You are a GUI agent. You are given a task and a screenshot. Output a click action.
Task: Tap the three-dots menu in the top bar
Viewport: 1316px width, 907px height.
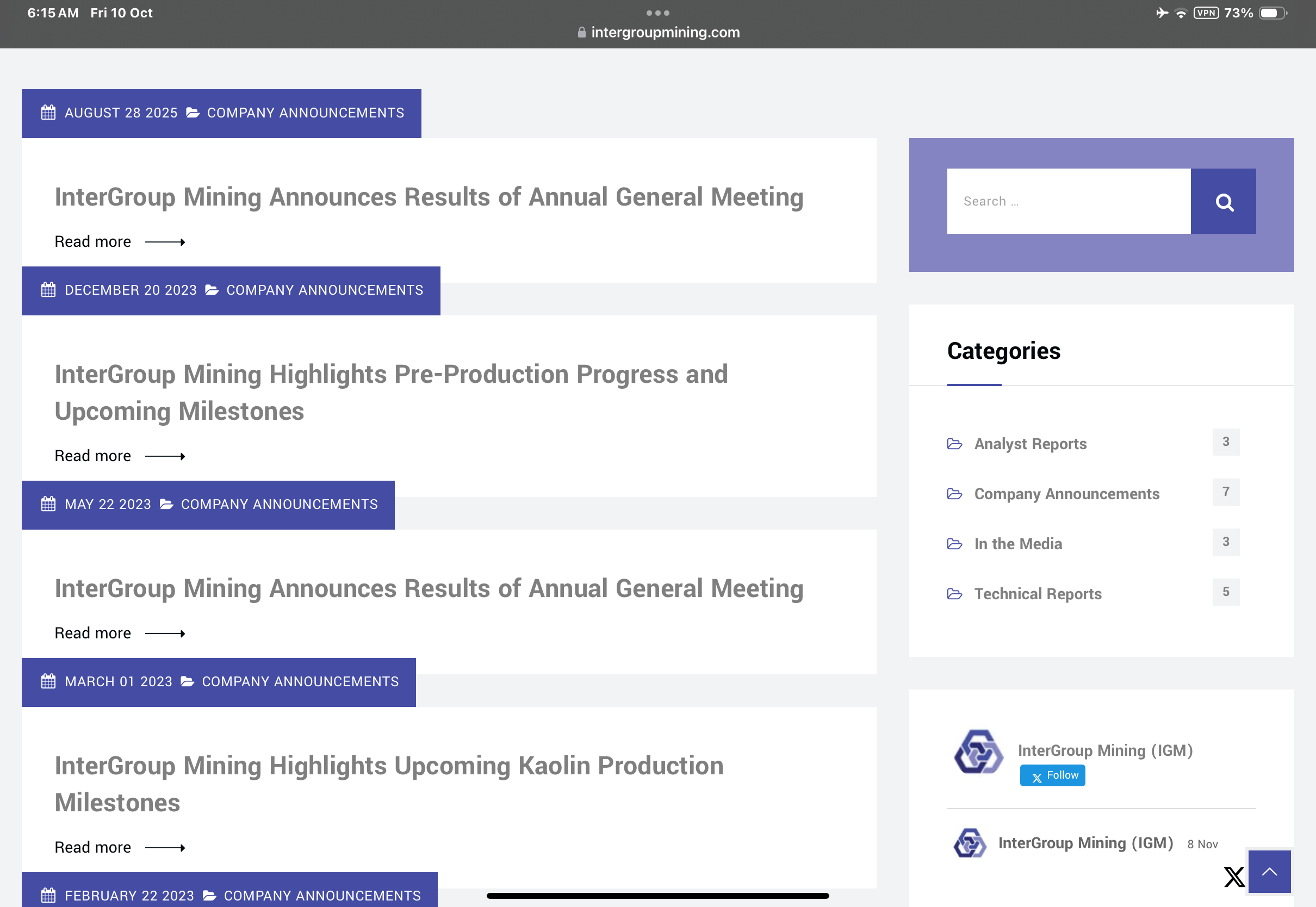(657, 13)
